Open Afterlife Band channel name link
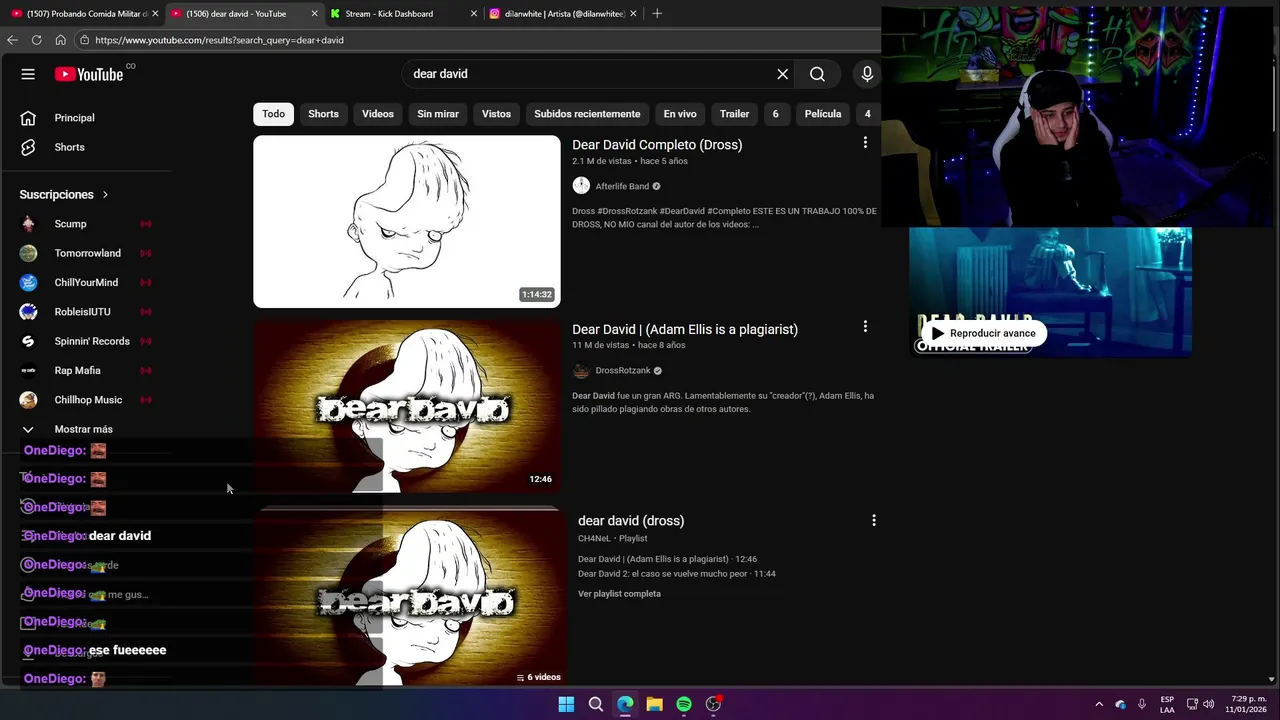Image resolution: width=1280 pixels, height=720 pixels. click(622, 186)
